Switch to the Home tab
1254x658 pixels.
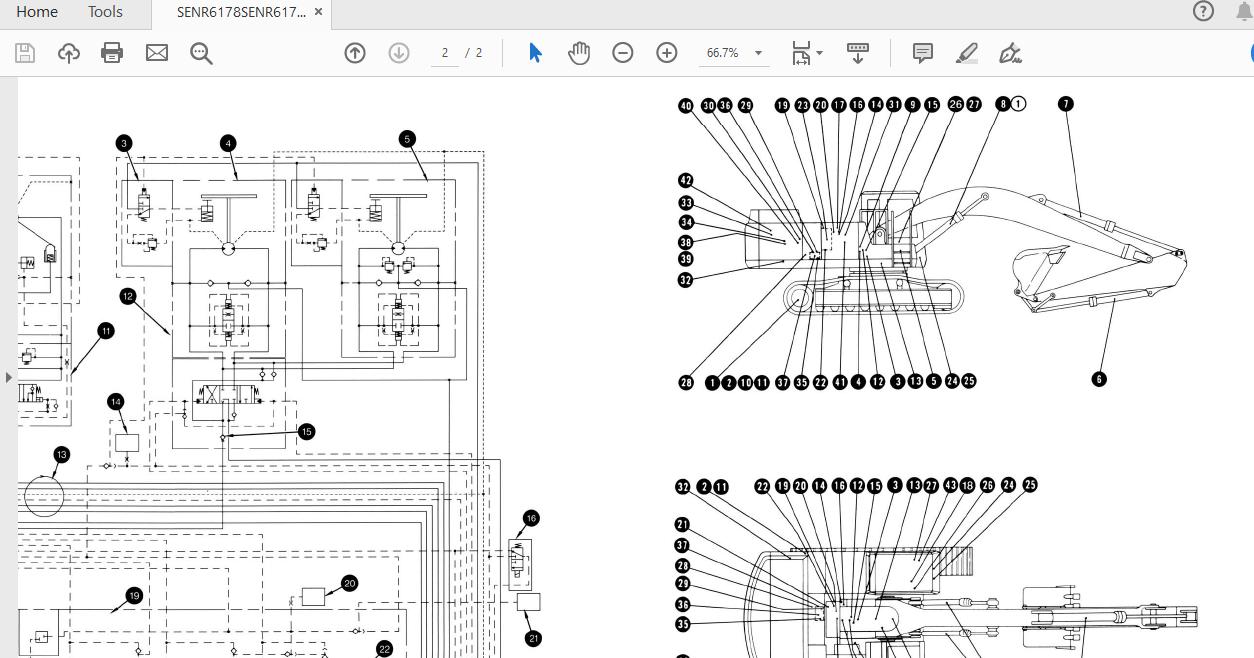37,12
